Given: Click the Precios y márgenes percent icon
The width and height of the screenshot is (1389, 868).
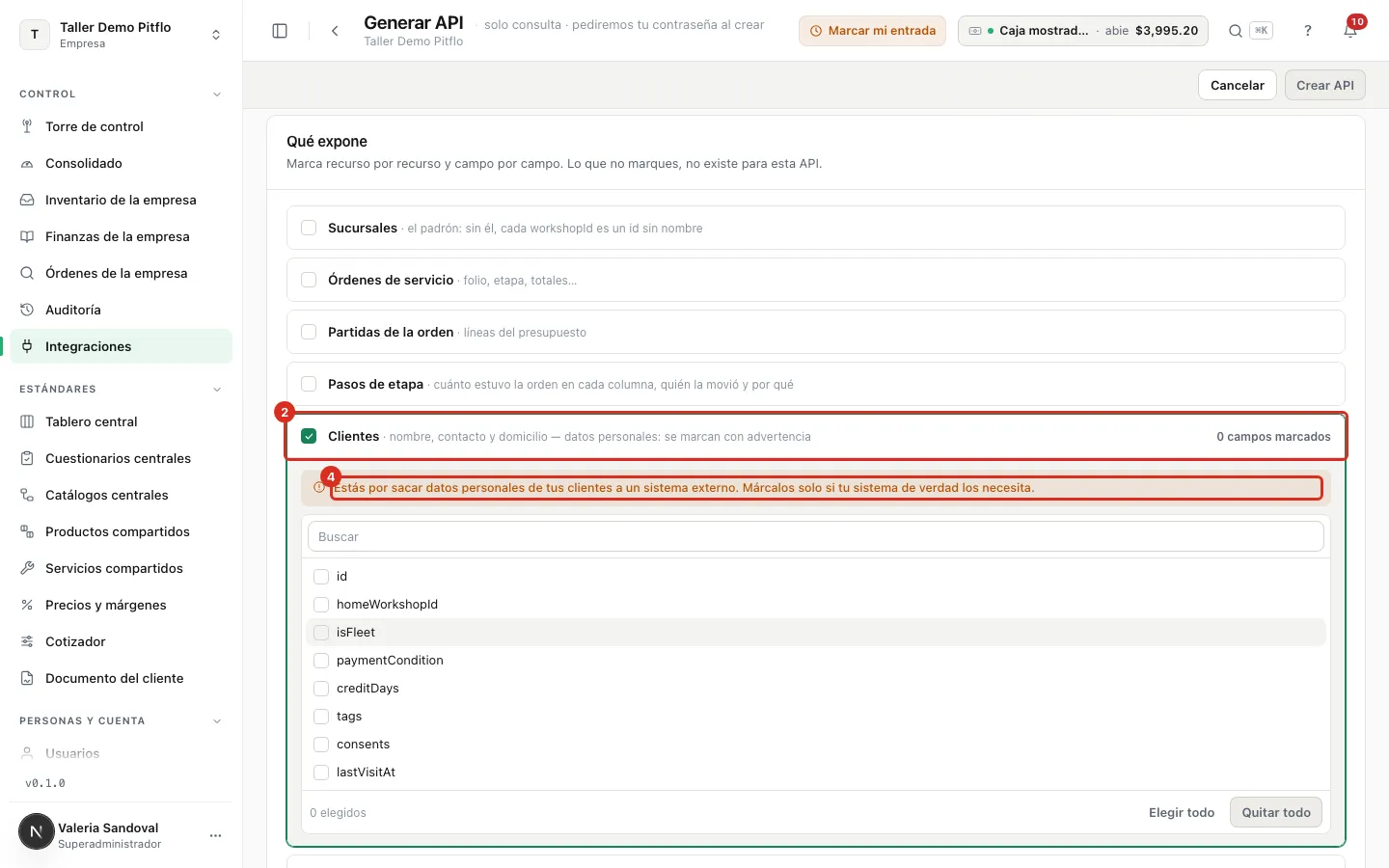Looking at the screenshot, I should [x=27, y=605].
